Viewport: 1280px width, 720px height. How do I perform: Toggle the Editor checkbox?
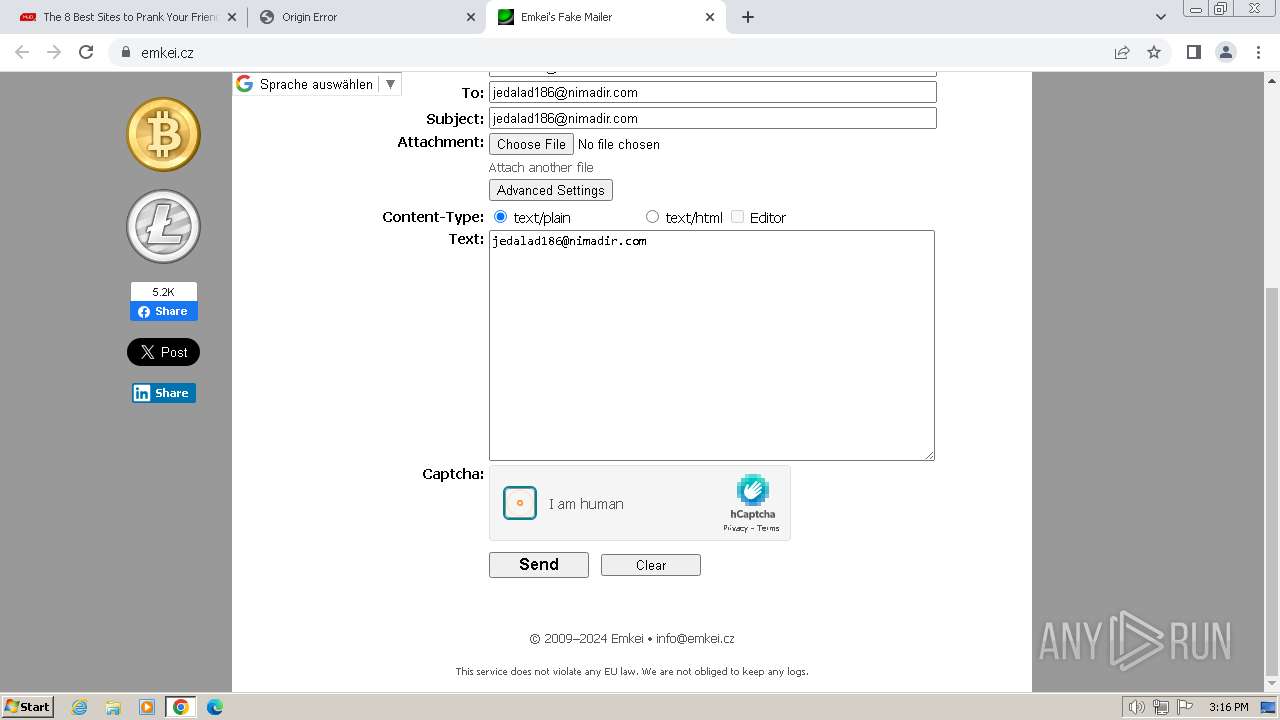pyautogui.click(x=737, y=216)
